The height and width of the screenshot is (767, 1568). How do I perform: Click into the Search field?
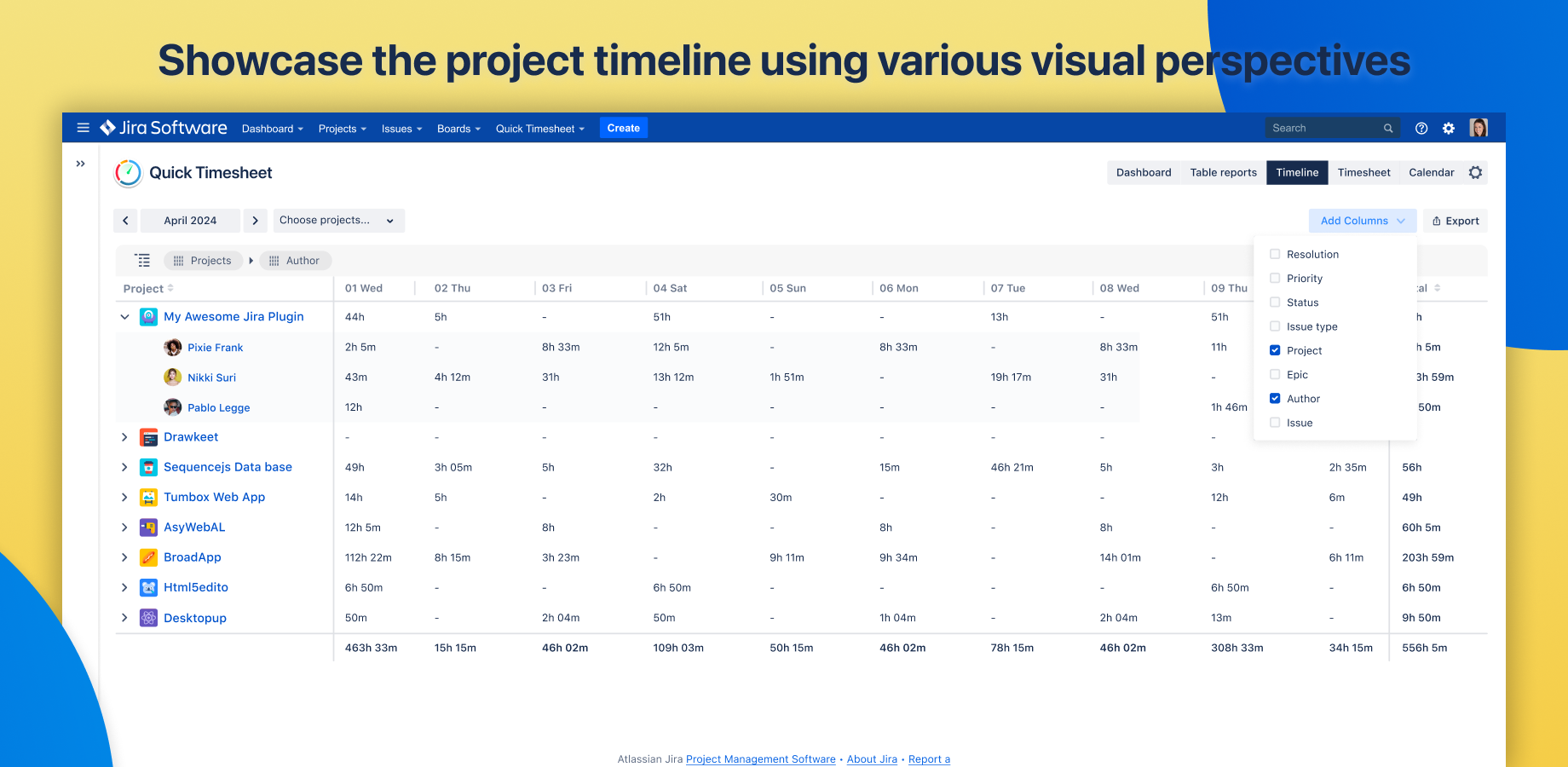[1332, 128]
